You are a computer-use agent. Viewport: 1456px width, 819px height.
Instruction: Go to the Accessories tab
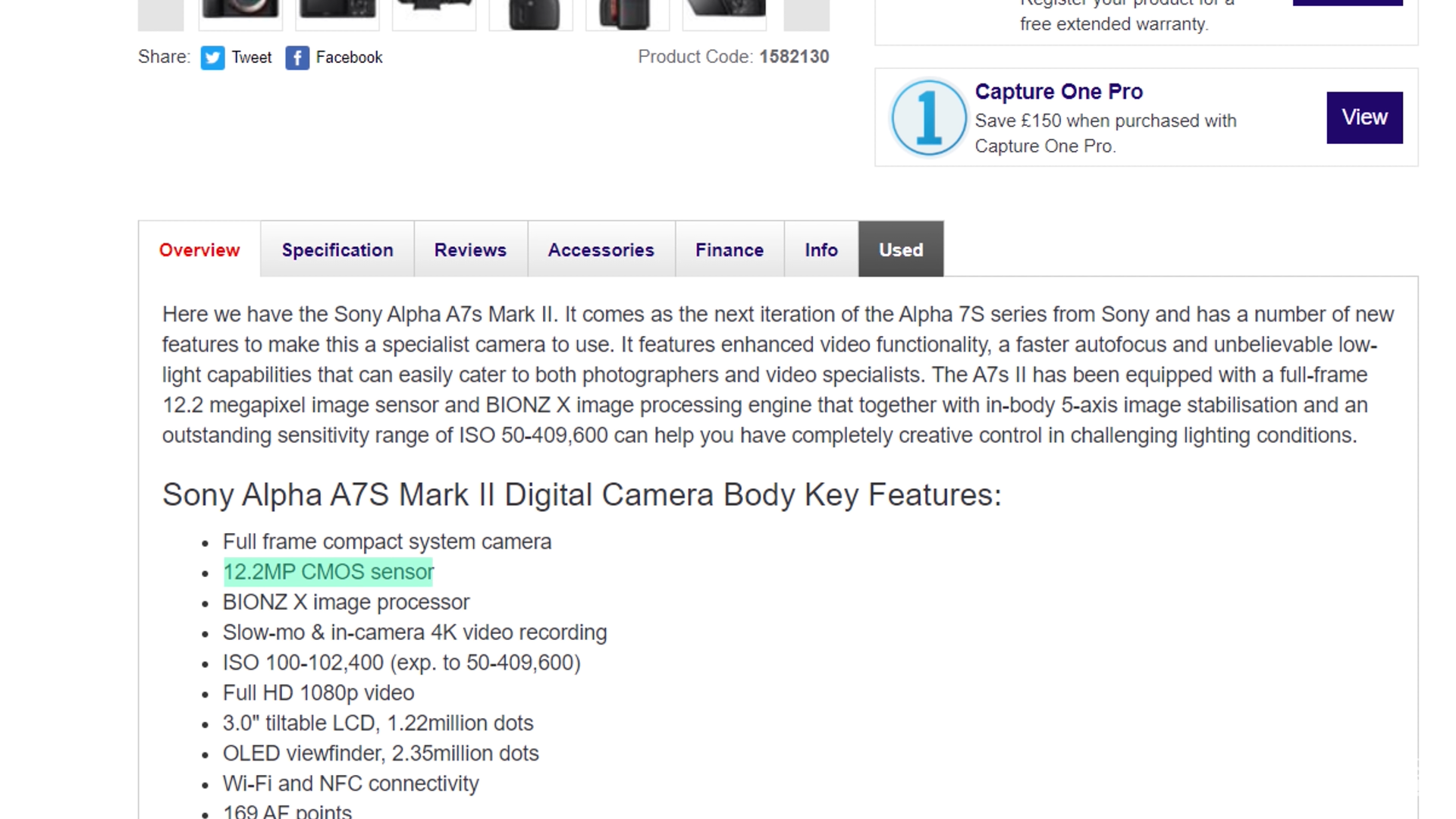(x=601, y=249)
